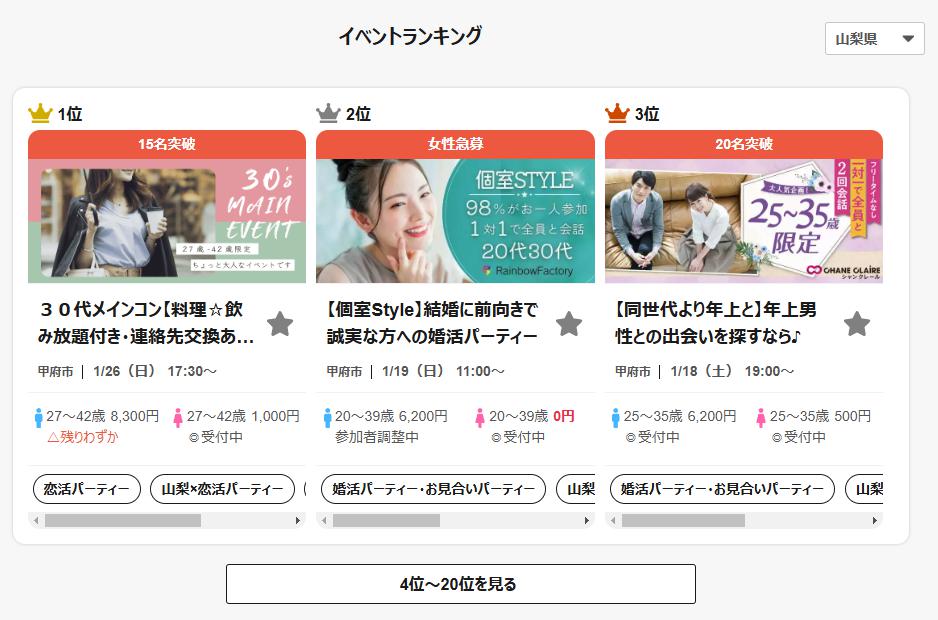Click right scroll arrow under 1位 tags
The image size is (938, 620).
tap(298, 521)
